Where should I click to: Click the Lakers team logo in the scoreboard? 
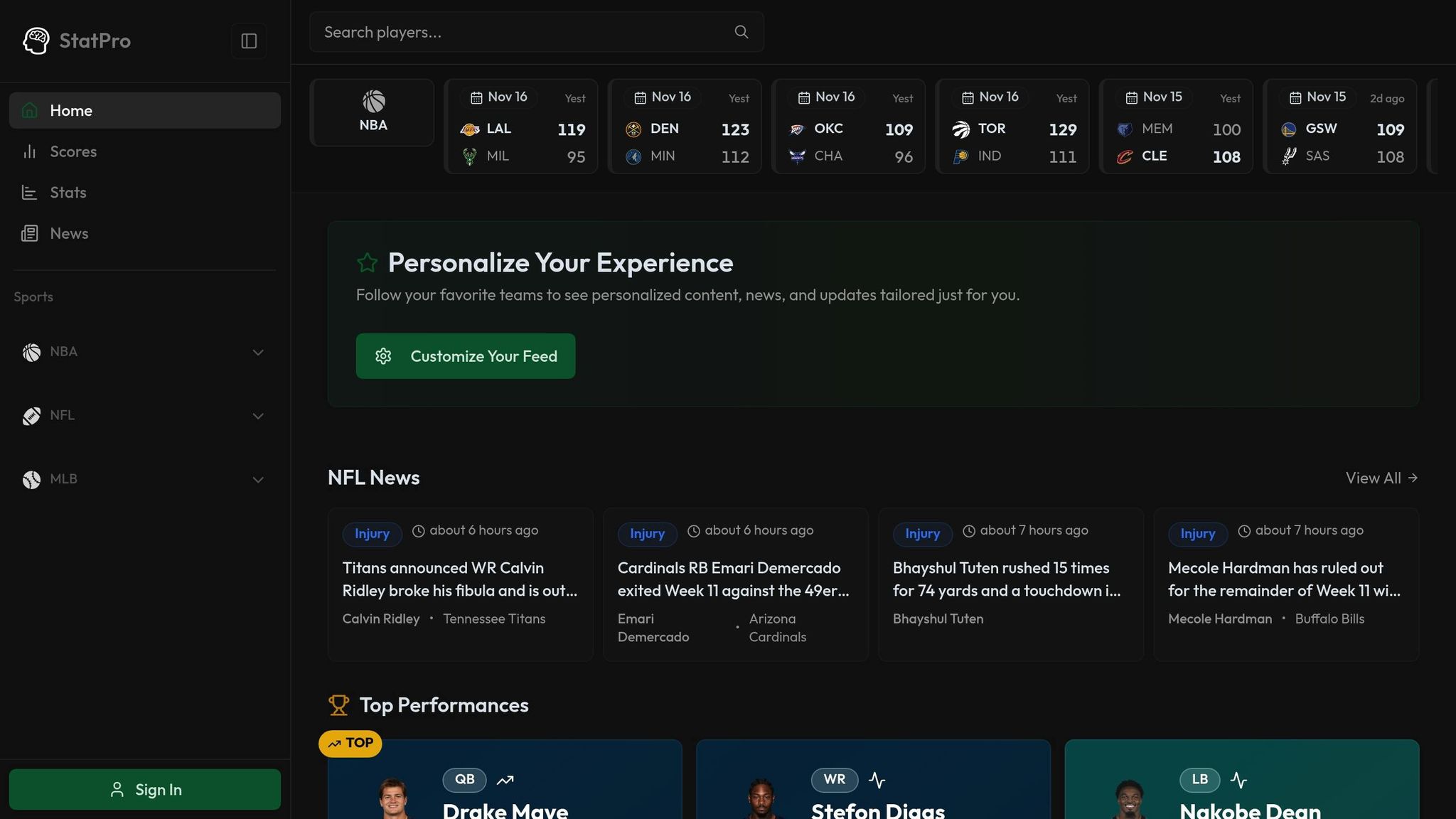(x=469, y=129)
